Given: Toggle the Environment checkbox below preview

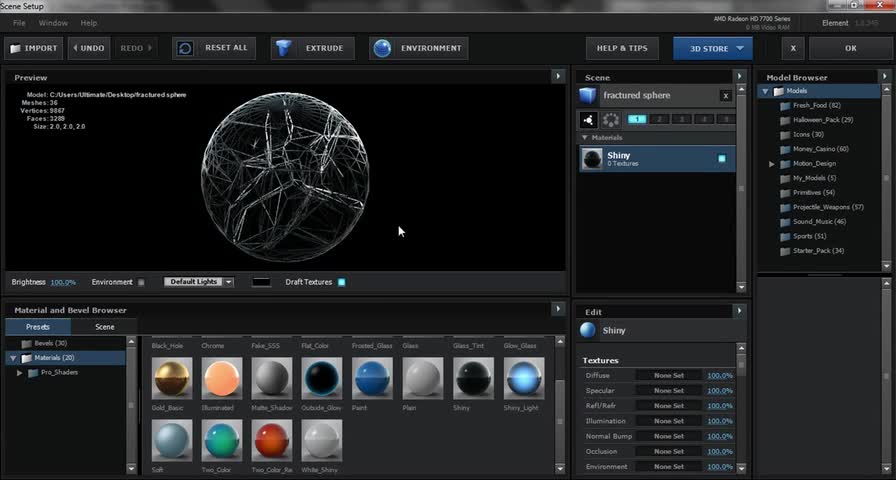Looking at the screenshot, I should tap(141, 282).
